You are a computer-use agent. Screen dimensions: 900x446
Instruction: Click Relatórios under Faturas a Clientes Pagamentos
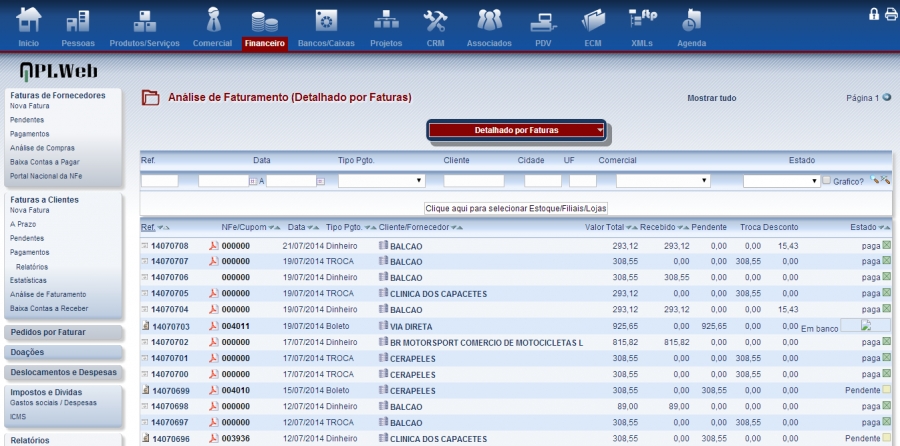pos(32,267)
